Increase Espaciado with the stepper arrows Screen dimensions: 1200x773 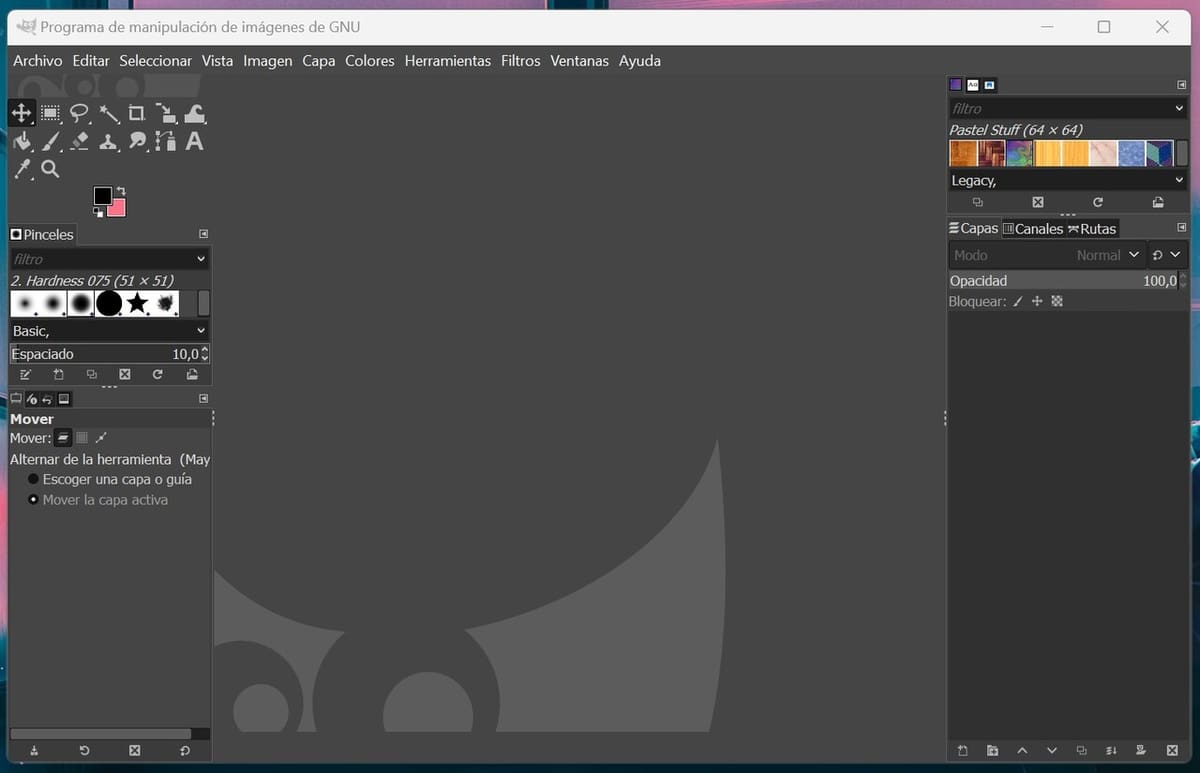pyautogui.click(x=205, y=350)
